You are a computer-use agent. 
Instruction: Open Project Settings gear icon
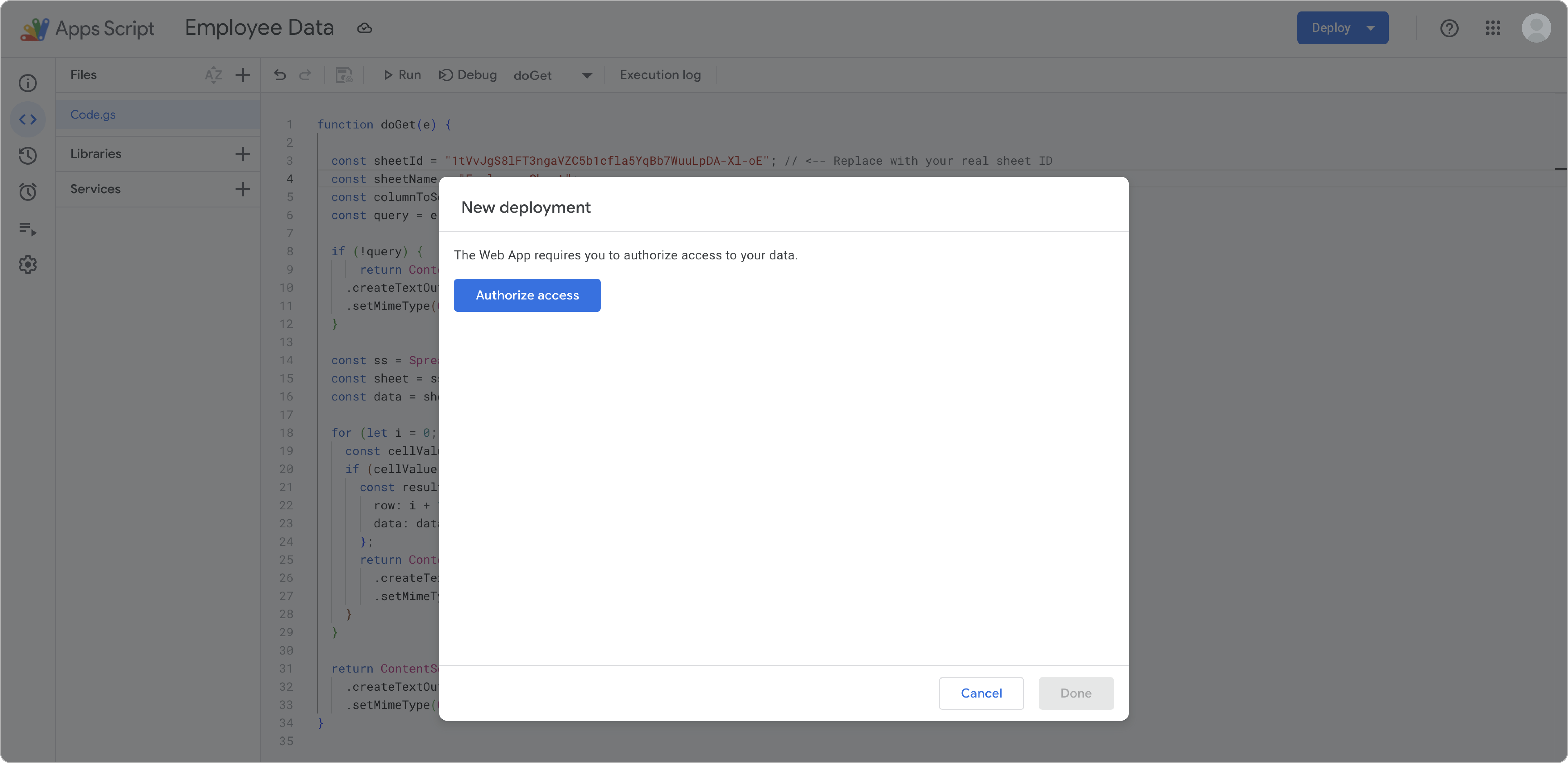(27, 265)
